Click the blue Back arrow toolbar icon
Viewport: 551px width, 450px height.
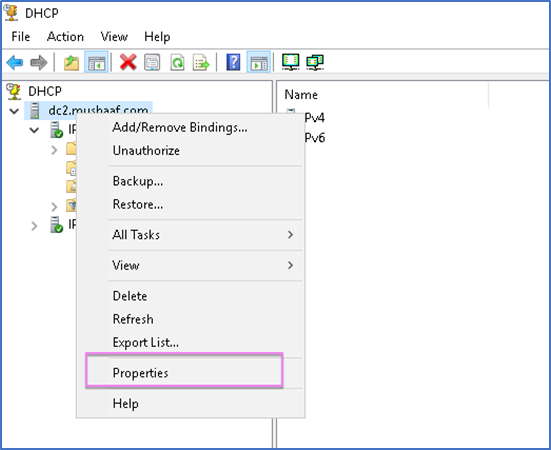[15, 63]
